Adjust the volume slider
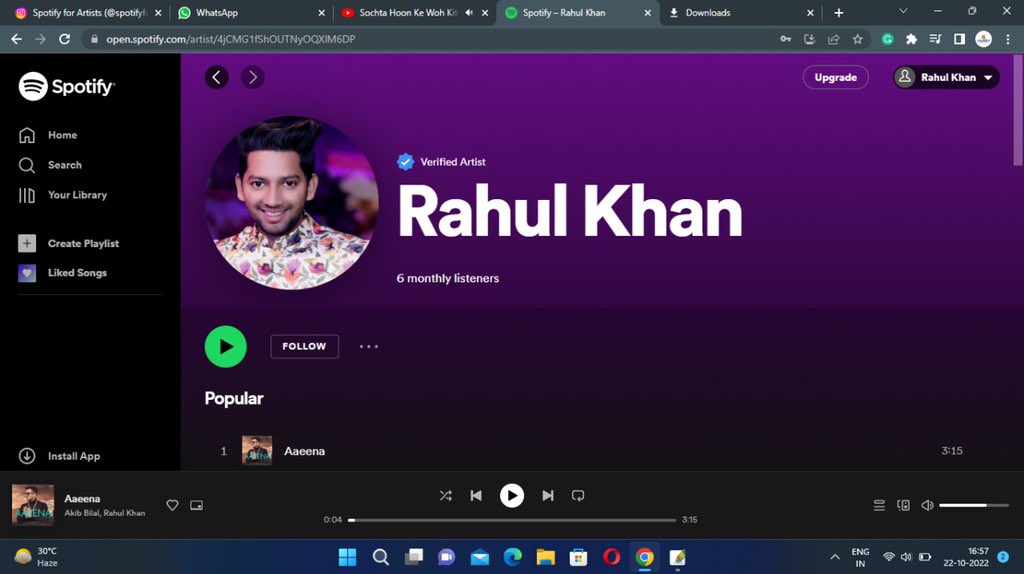This screenshot has width=1024, height=574. tap(974, 505)
